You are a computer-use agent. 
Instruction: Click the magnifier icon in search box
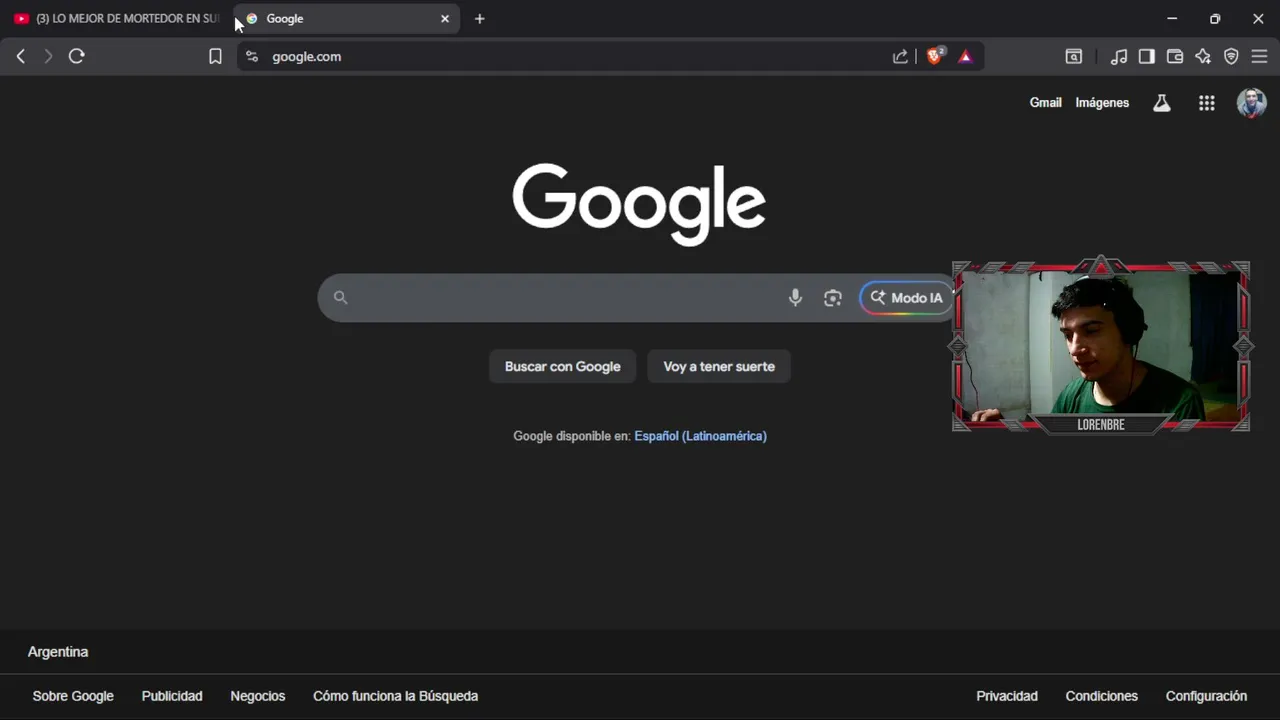tap(340, 298)
